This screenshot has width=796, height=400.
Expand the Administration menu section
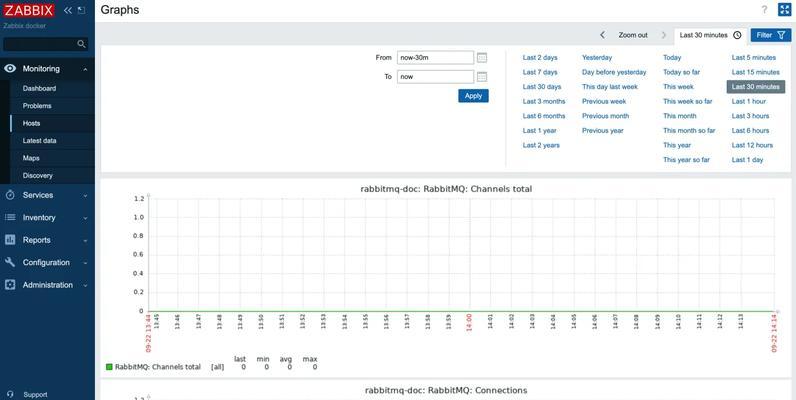coord(85,285)
